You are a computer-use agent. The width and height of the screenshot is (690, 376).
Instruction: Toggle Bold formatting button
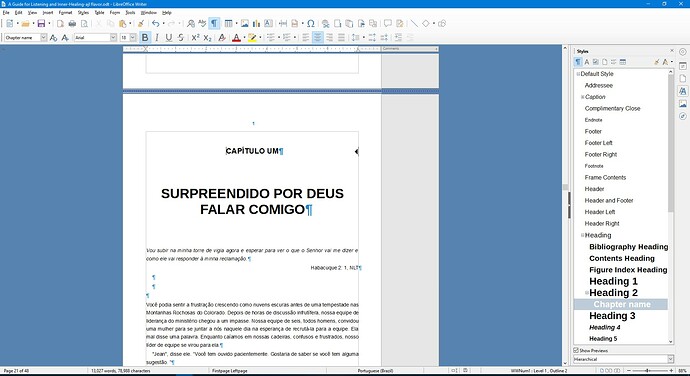pos(145,38)
